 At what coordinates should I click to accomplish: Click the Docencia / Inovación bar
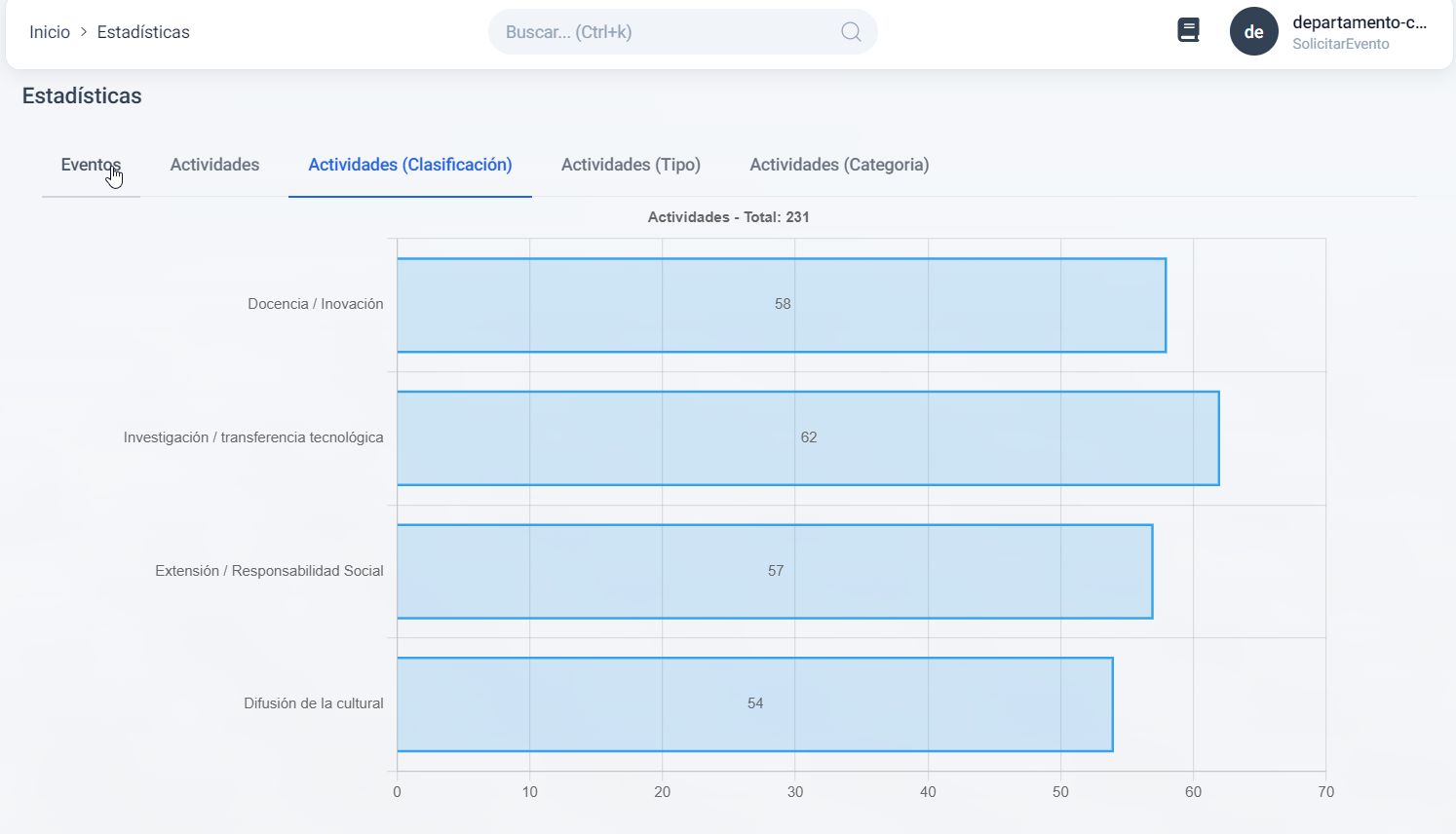781,305
